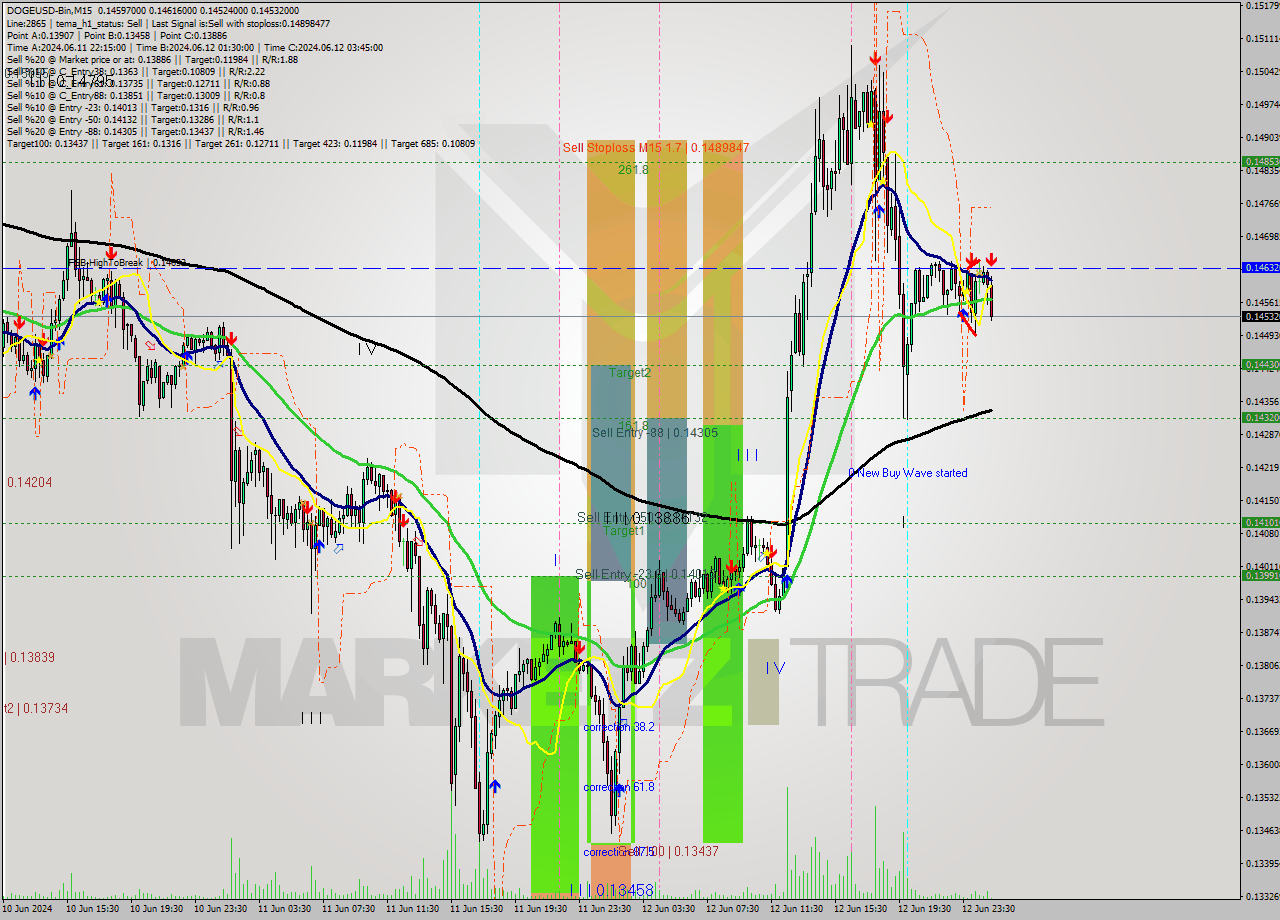Click the '| 0.13839' level label
Screen dimensions: 1280x920
(30, 657)
